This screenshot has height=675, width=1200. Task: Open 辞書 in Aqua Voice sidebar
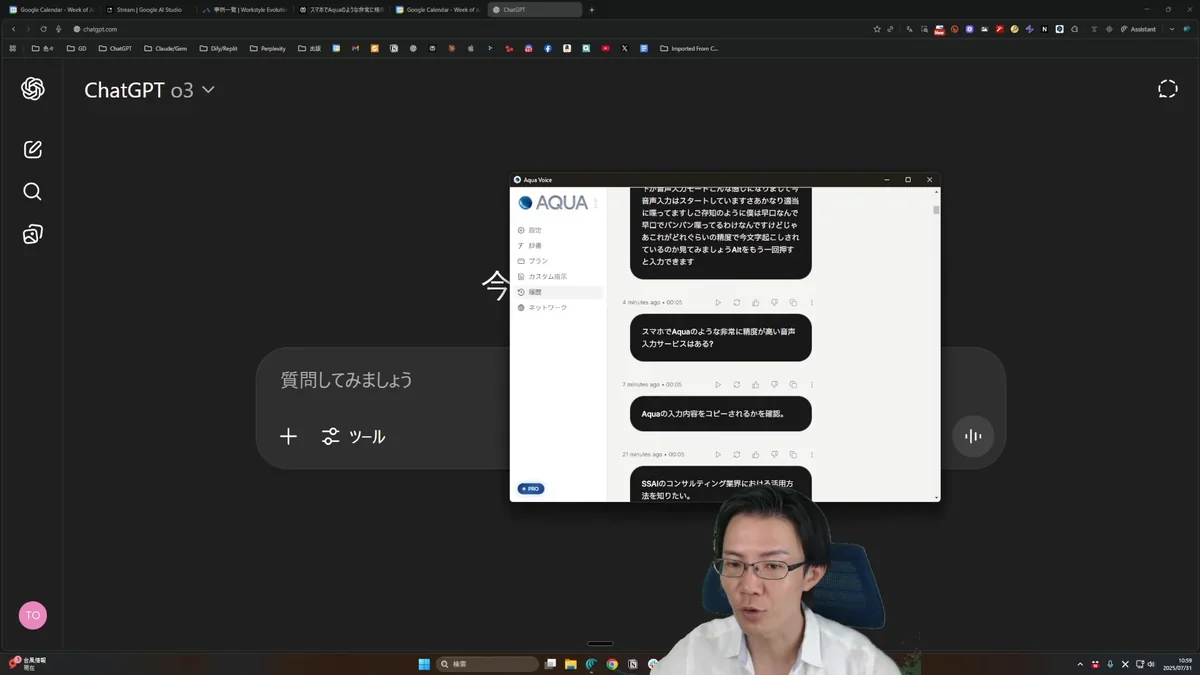click(560, 246)
